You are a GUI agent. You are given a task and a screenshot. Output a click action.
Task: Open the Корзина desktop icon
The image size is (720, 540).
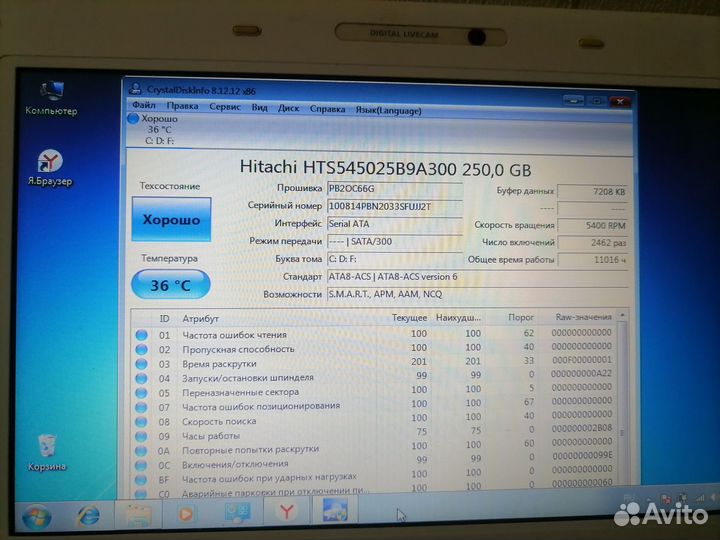coord(47,453)
